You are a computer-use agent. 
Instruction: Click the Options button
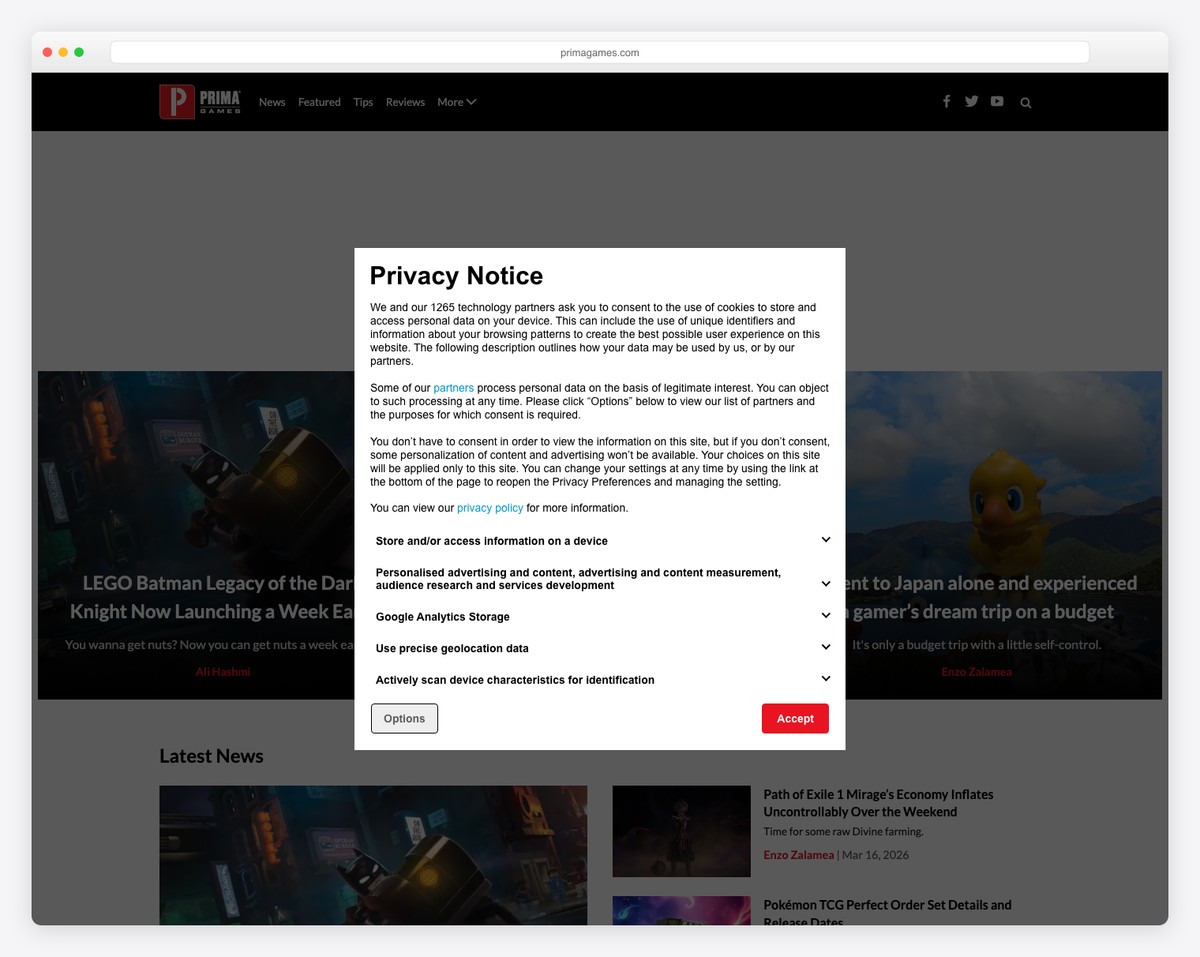[404, 718]
